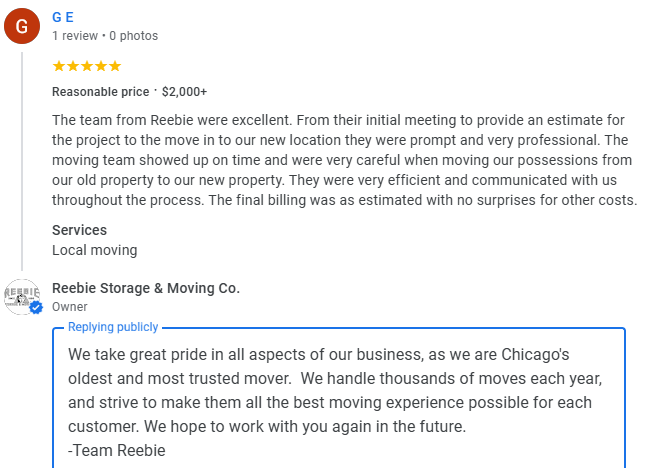Click the review paragraph about Reebie's team

pyautogui.click(x=340, y=160)
